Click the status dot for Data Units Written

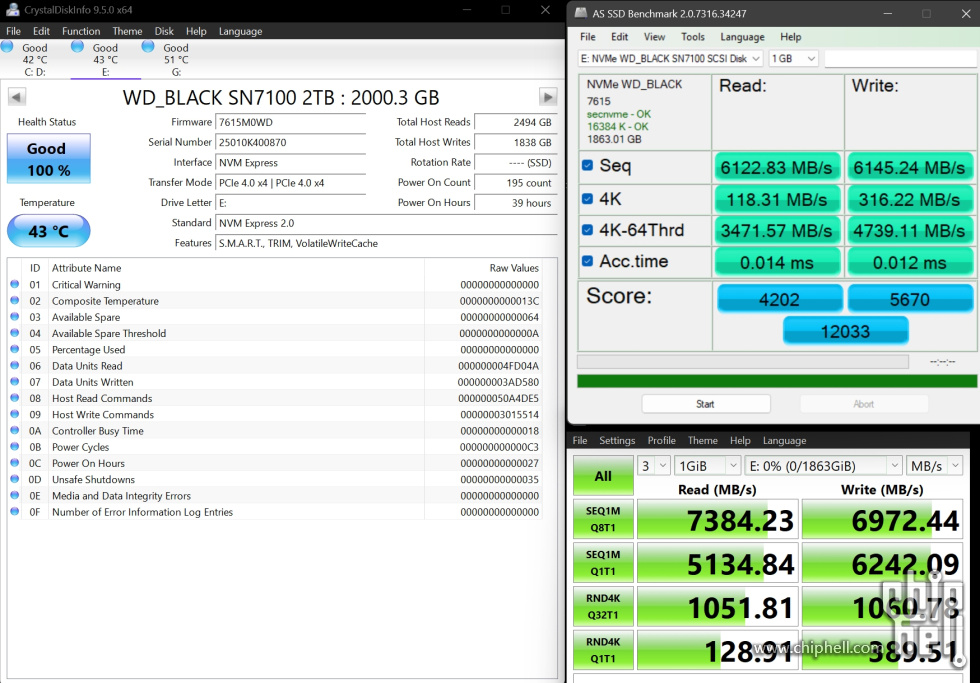(14, 382)
